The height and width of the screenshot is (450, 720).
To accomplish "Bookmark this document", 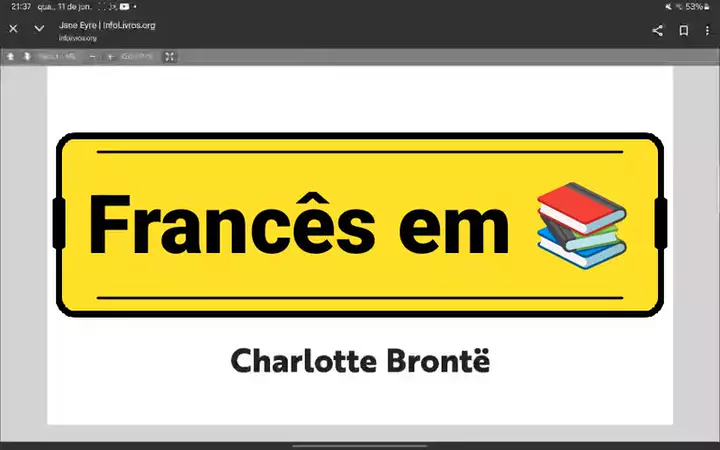I will click(684, 30).
